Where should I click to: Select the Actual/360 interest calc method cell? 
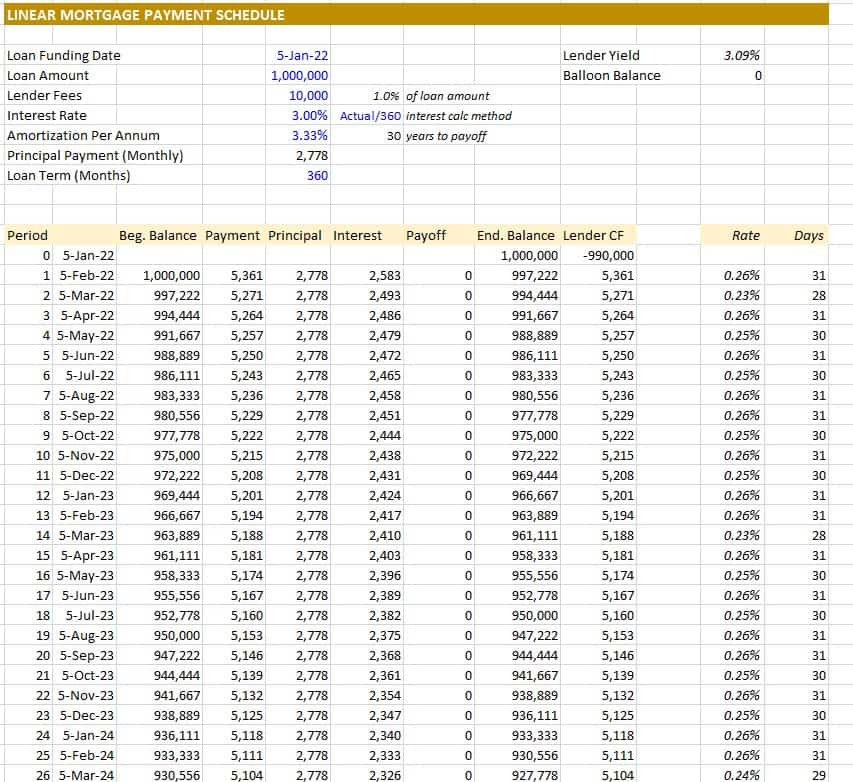point(370,116)
